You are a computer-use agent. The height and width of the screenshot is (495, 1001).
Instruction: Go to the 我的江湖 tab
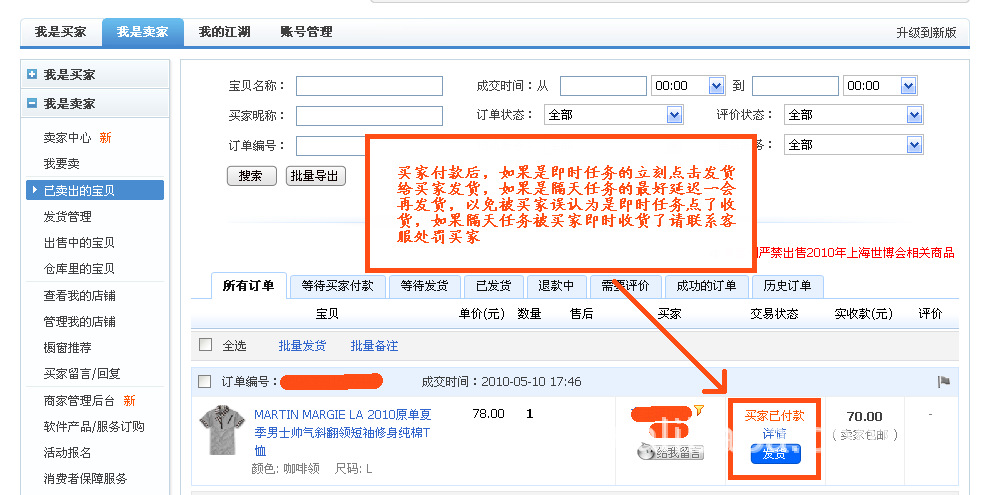click(224, 32)
